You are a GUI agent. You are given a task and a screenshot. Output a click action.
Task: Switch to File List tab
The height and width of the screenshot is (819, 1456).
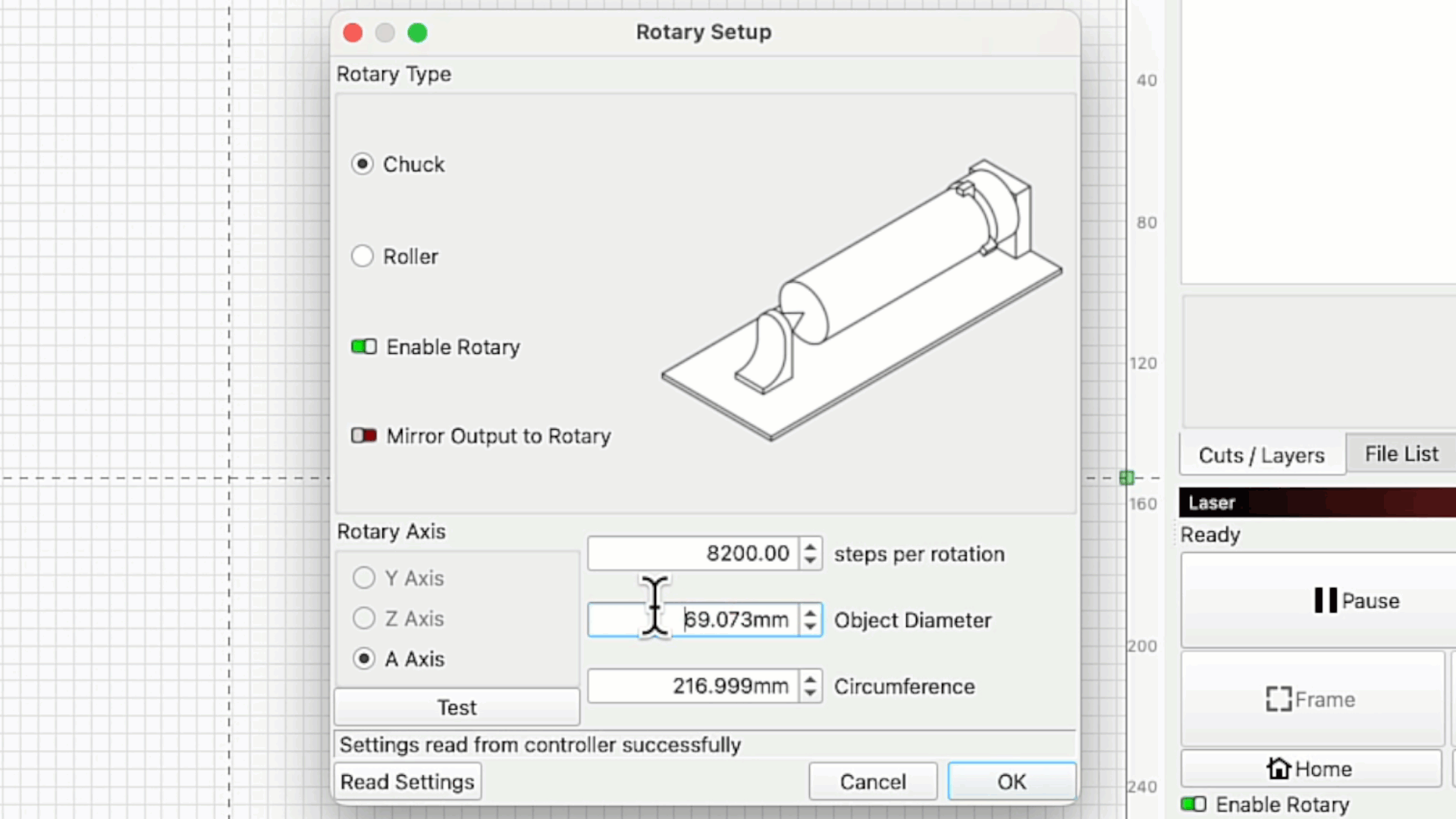1401,453
